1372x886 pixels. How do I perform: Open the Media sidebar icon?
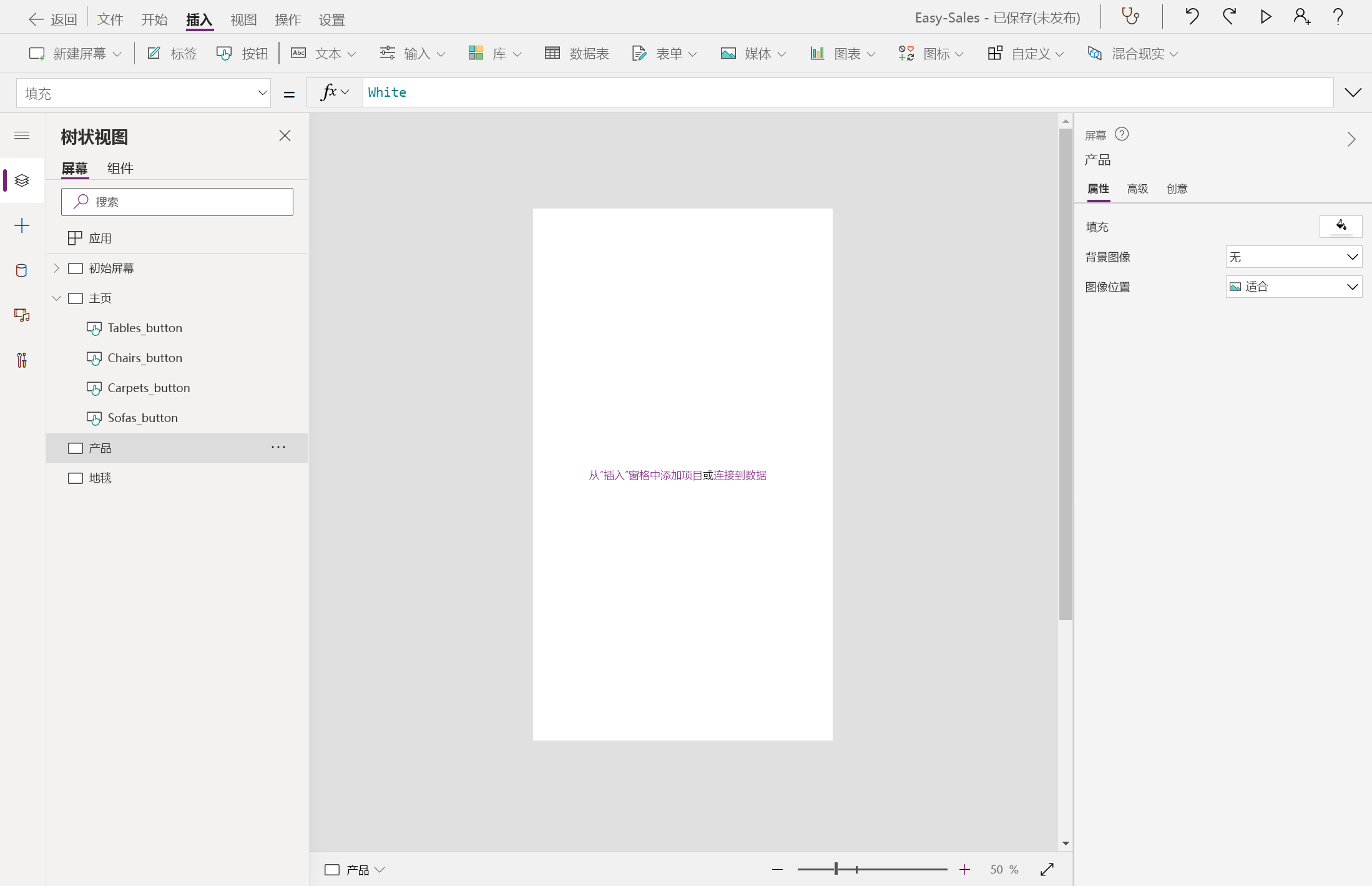[22, 315]
